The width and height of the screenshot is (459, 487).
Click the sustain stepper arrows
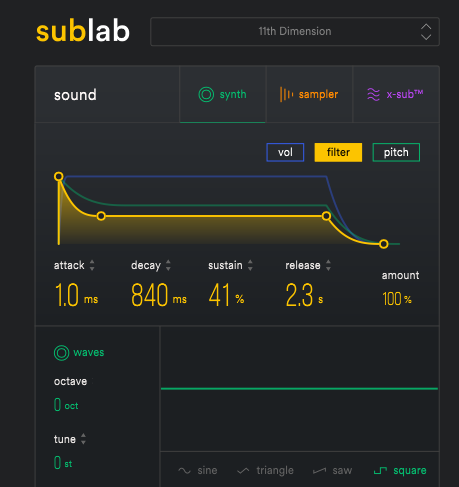(250, 265)
